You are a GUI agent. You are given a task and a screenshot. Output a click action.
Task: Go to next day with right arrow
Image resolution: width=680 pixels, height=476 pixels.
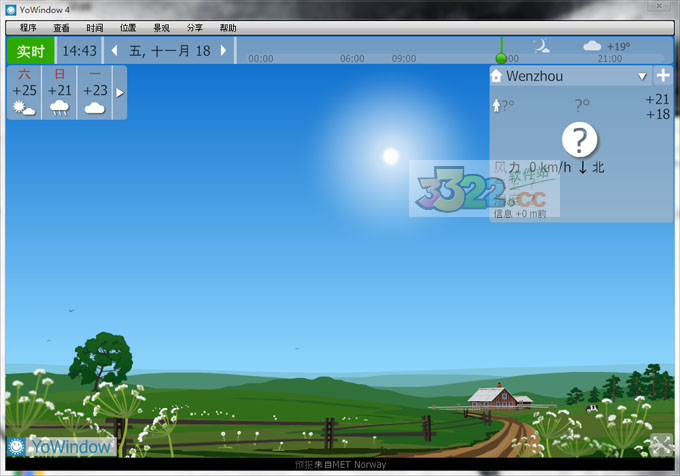(x=223, y=51)
